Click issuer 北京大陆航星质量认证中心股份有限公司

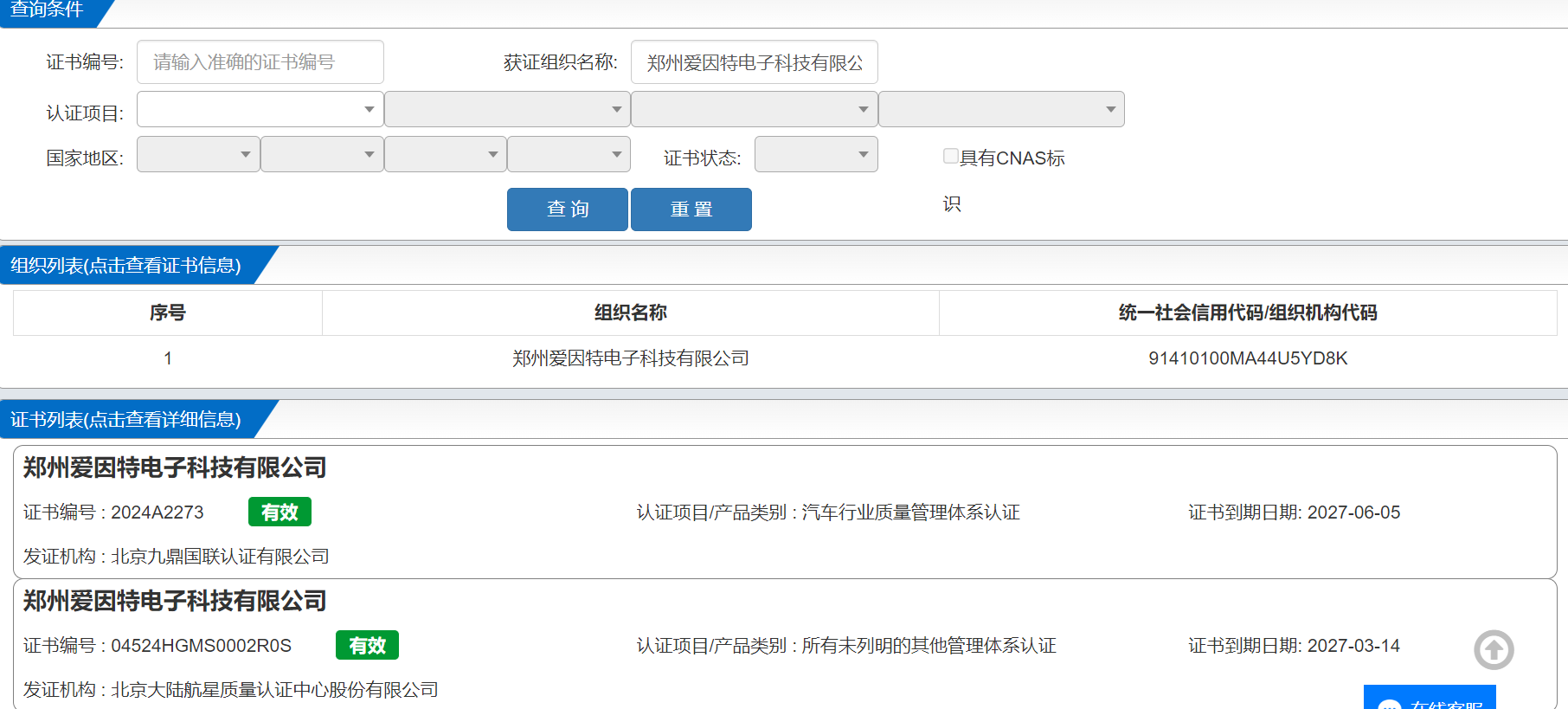pos(274,690)
